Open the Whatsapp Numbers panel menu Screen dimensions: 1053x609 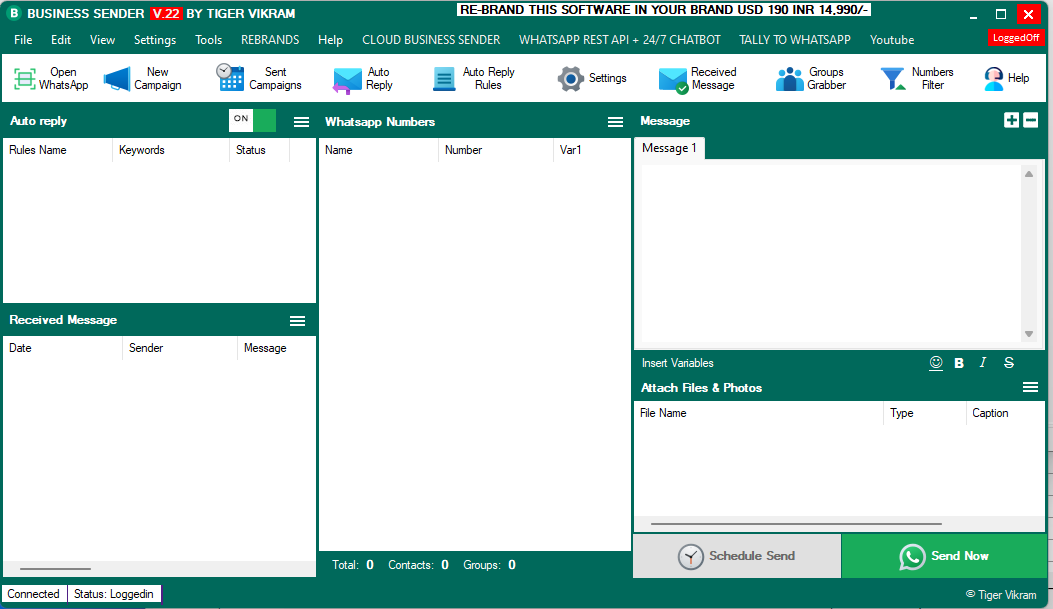tap(614, 120)
